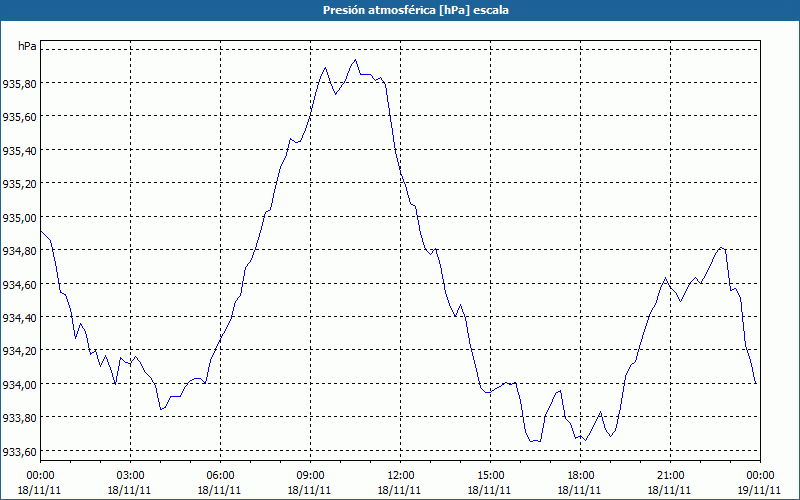Screen dimensions: 800x500
Task: Select the 935,60 axis value
Action: tap(19, 117)
